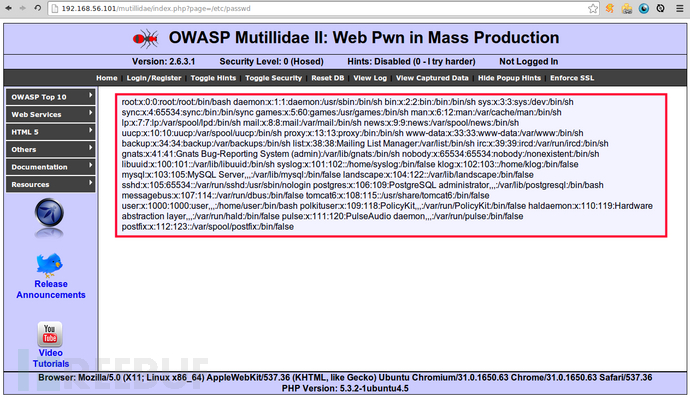The width and height of the screenshot is (690, 398).
Task: Expand Documentation sidebar menu
Action: [x=51, y=167]
